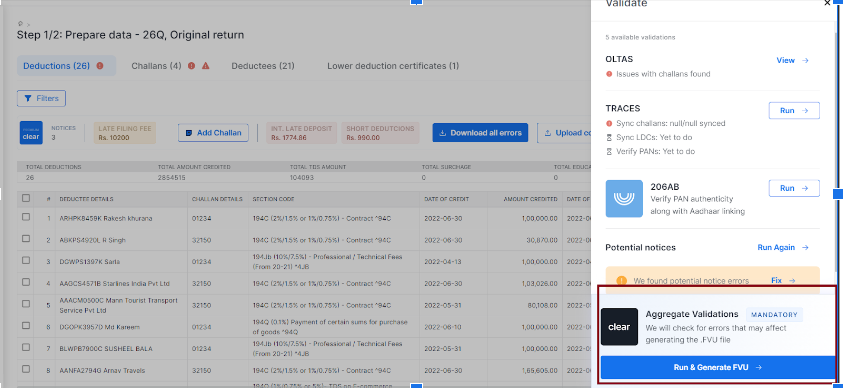Click hourglass icon beside Sync LDCs
This screenshot has width=843, height=388.
tap(609, 138)
